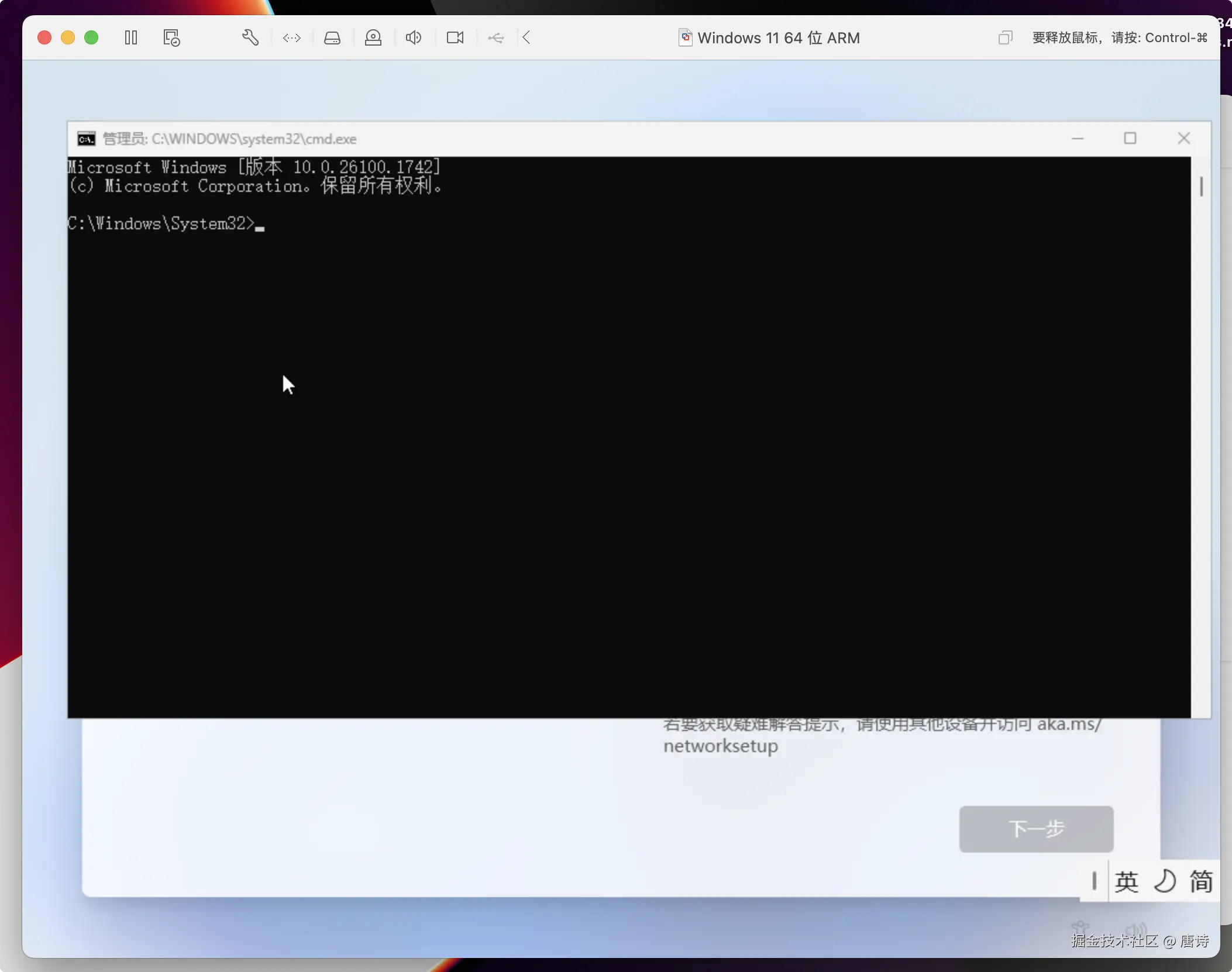The width and height of the screenshot is (1232, 972).
Task: Switch input language via 英 indicator
Action: [x=1126, y=881]
